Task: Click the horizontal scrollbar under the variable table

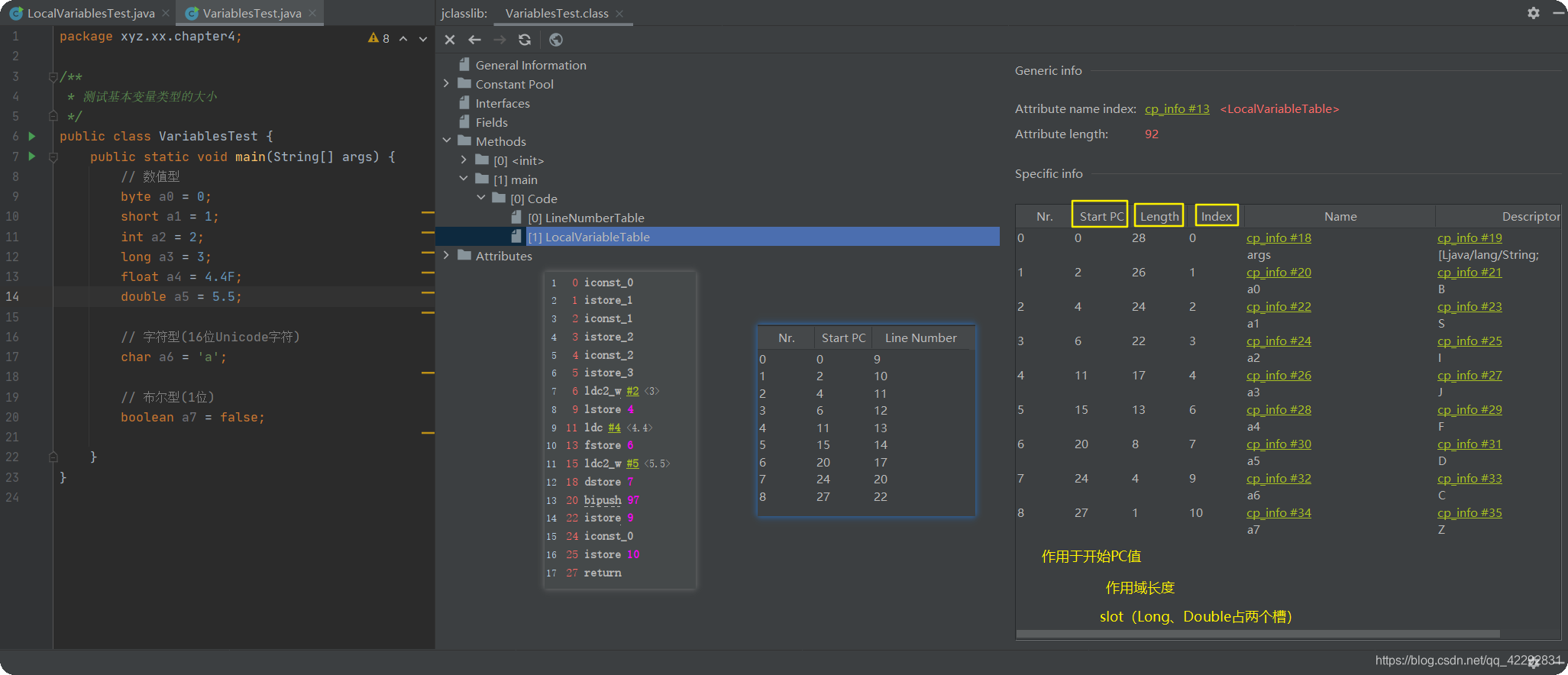Action: pyautogui.click(x=1258, y=634)
